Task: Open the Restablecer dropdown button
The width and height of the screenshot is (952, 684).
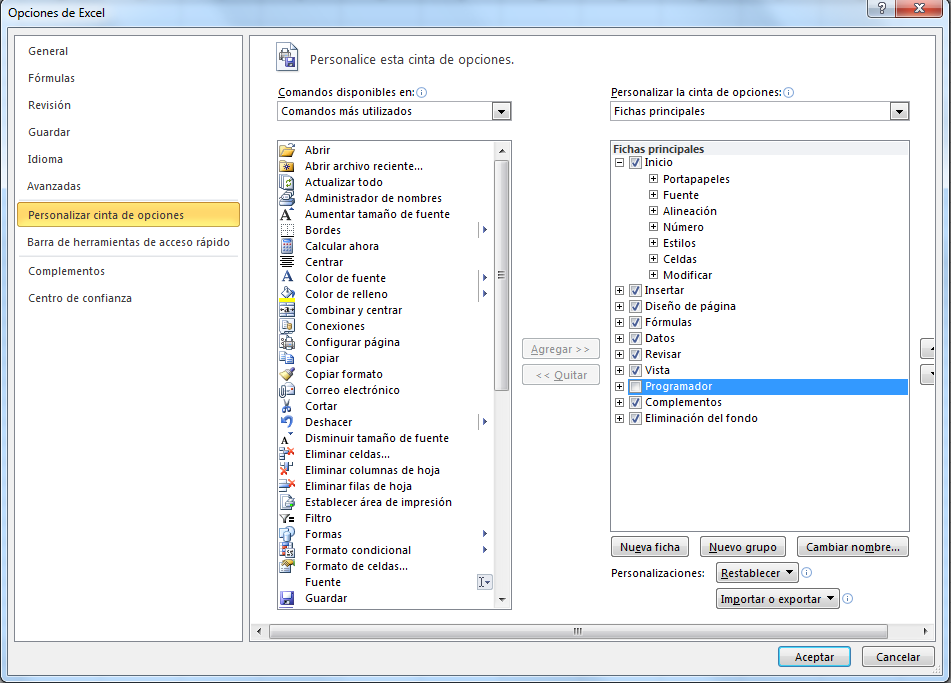Action: click(x=756, y=573)
